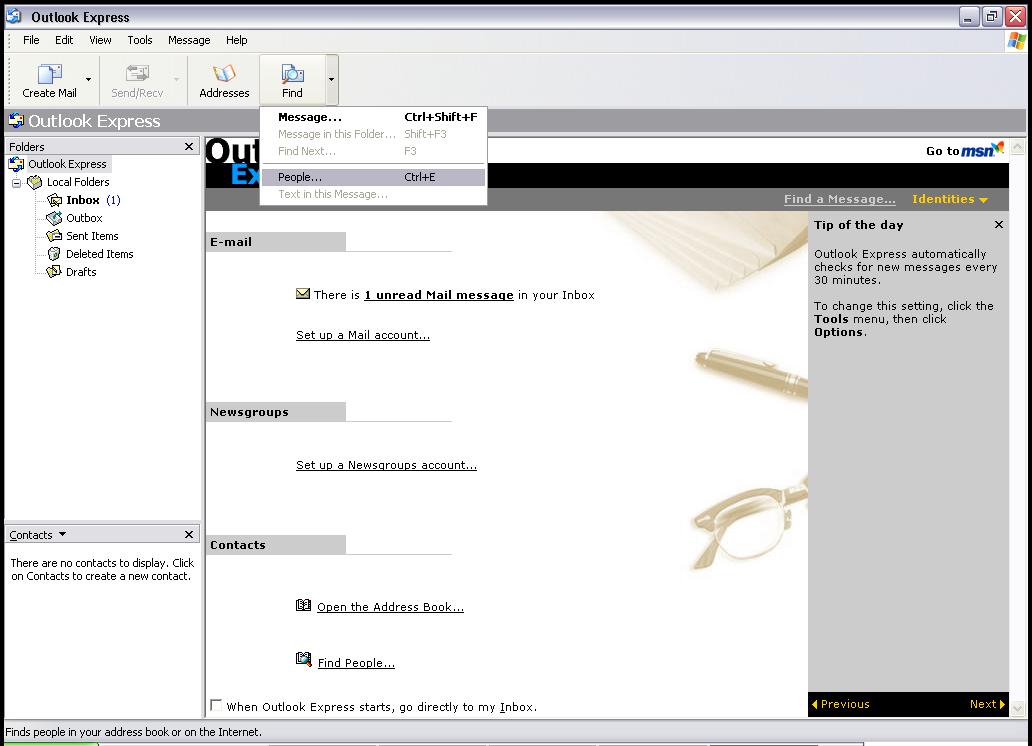
Task: Close the Folders pane
Action: 189,146
